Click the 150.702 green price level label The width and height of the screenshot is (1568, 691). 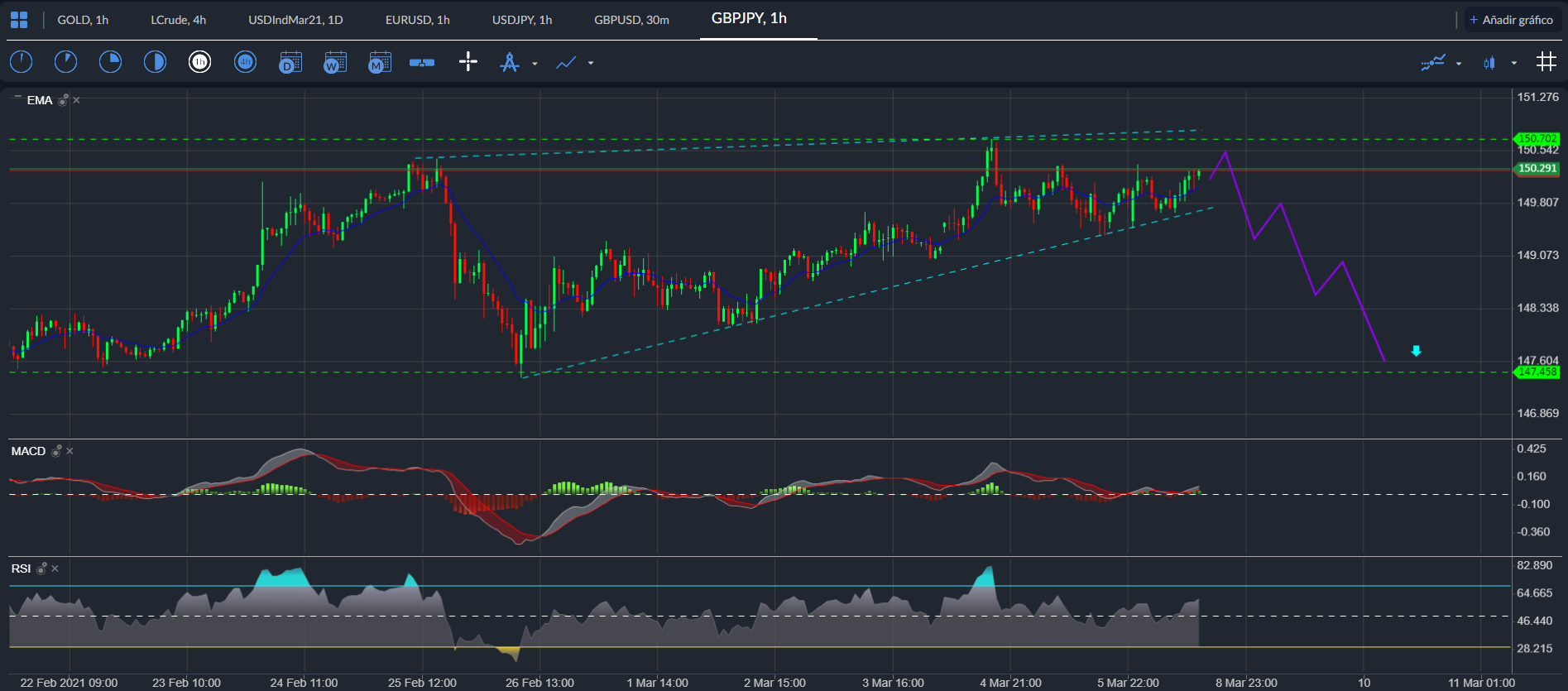point(1537,139)
